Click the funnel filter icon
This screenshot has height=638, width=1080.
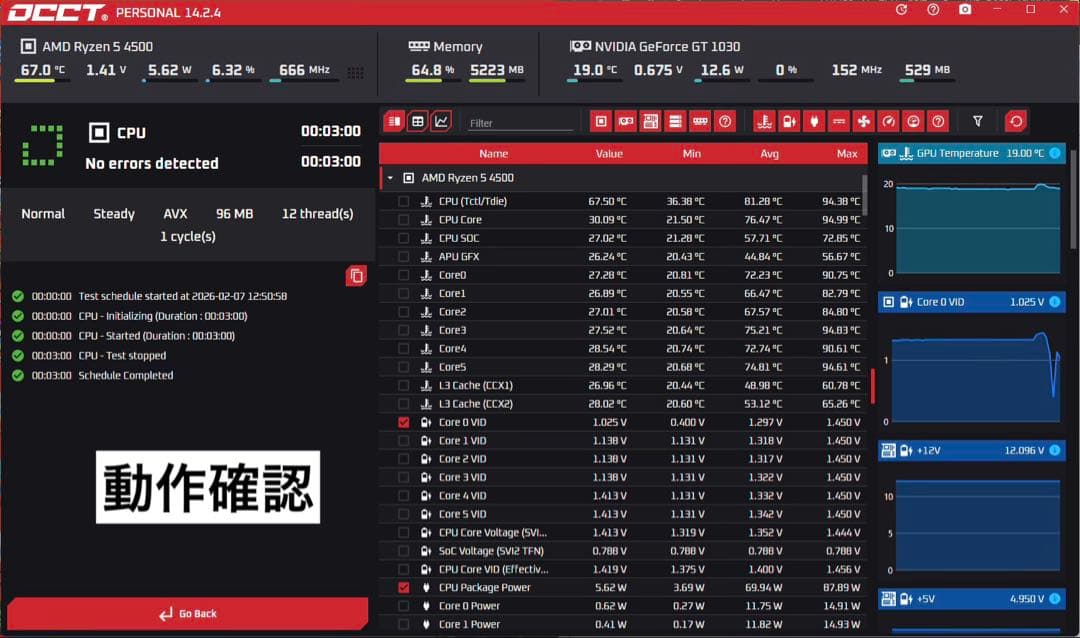pyautogui.click(x=978, y=122)
